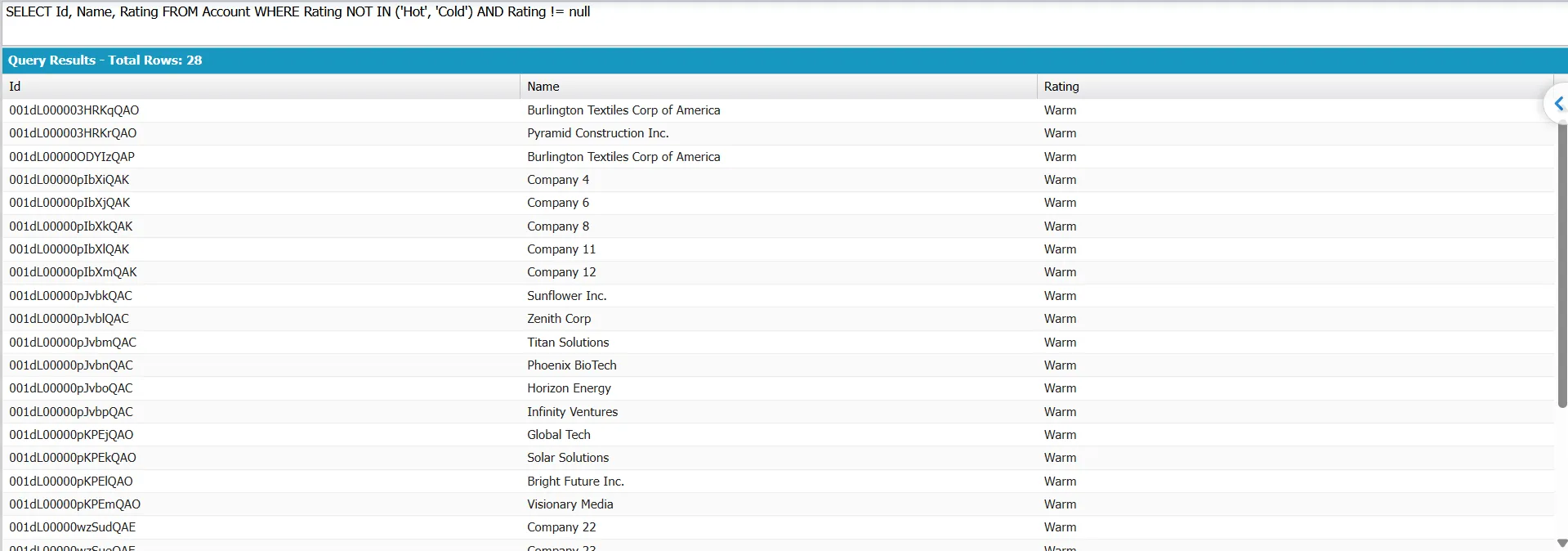
Task: Select Id 001dL00000pJvbmQAC
Action: pyautogui.click(x=73, y=343)
